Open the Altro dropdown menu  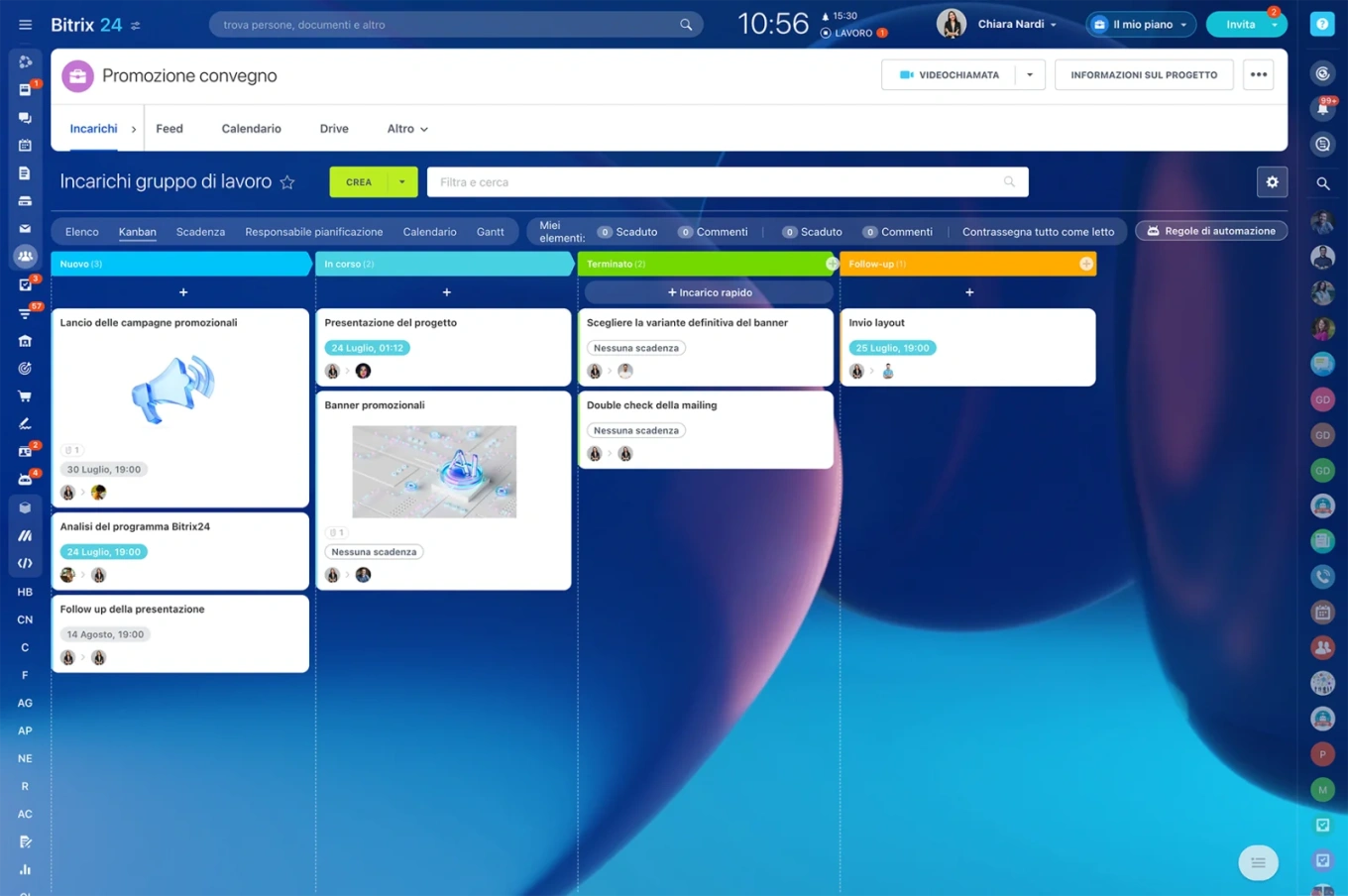(x=407, y=129)
